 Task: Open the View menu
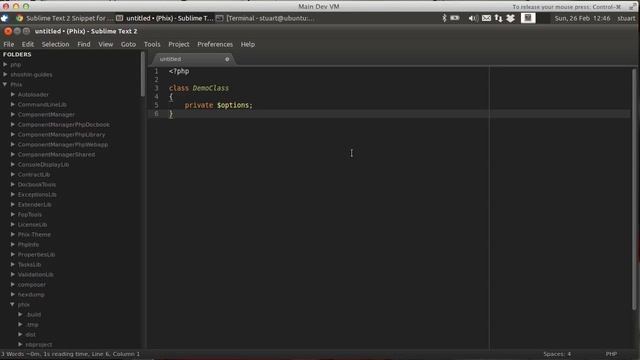click(x=105, y=44)
